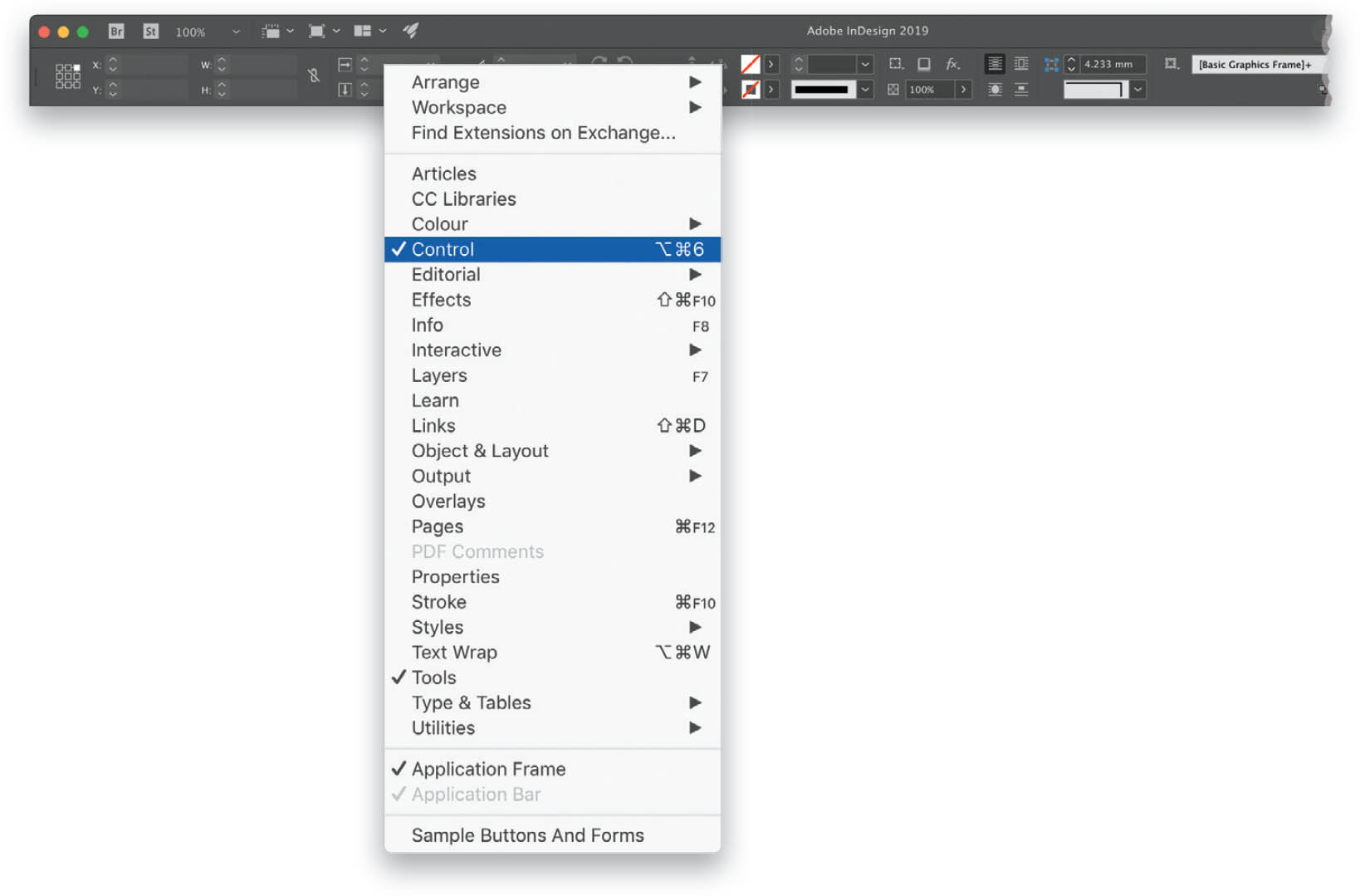
Task: Expand the Type & Tables submenu
Action: tap(471, 703)
